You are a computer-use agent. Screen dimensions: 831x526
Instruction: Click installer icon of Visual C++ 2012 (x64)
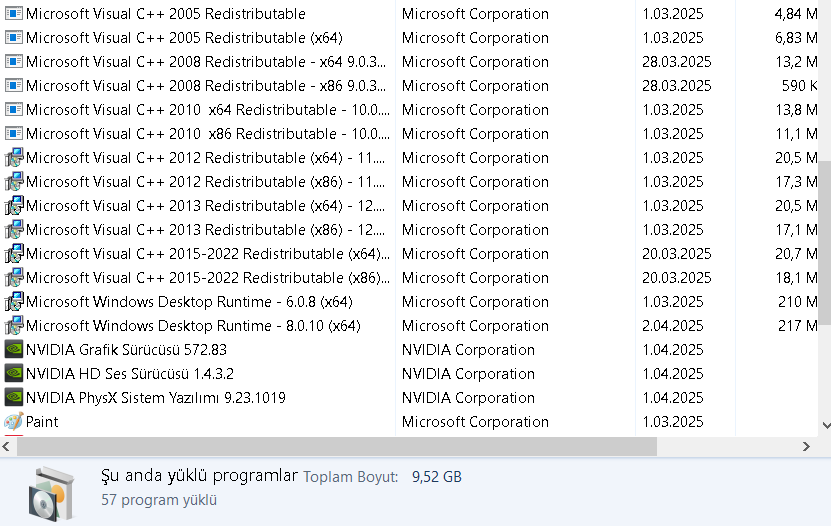pos(14,157)
